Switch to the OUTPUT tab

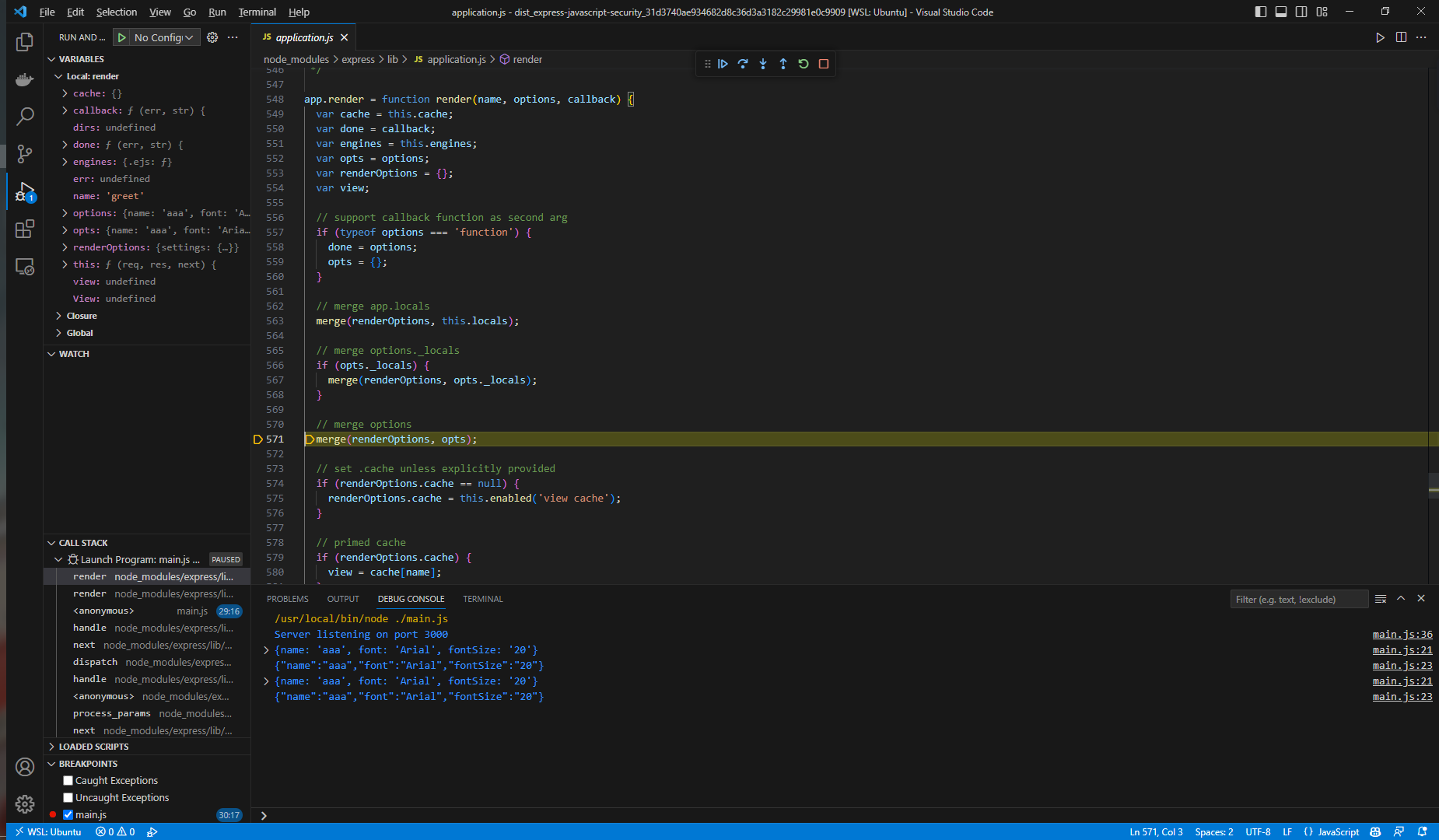(x=343, y=599)
